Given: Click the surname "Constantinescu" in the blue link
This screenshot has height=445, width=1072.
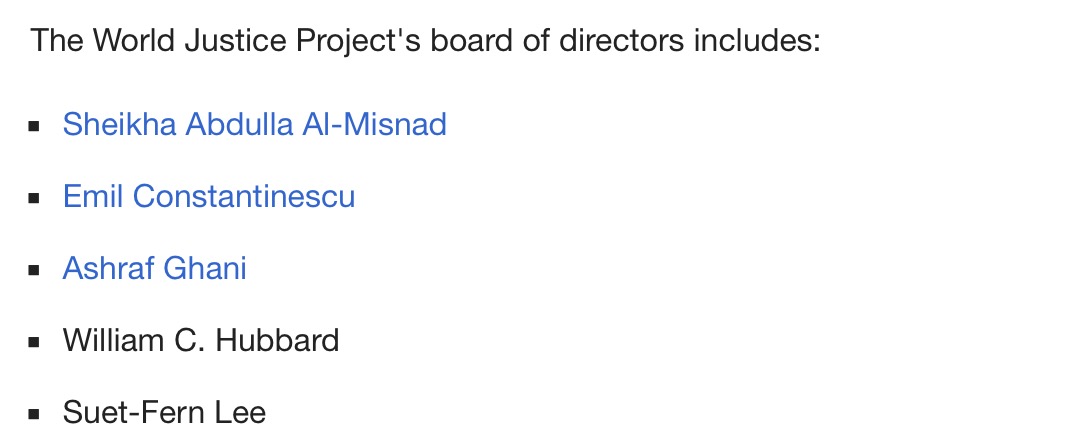Looking at the screenshot, I should tap(244, 196).
